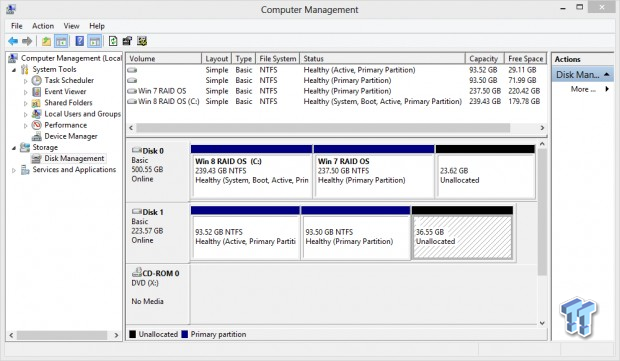
Task: Open the Help menu
Action: click(97, 26)
